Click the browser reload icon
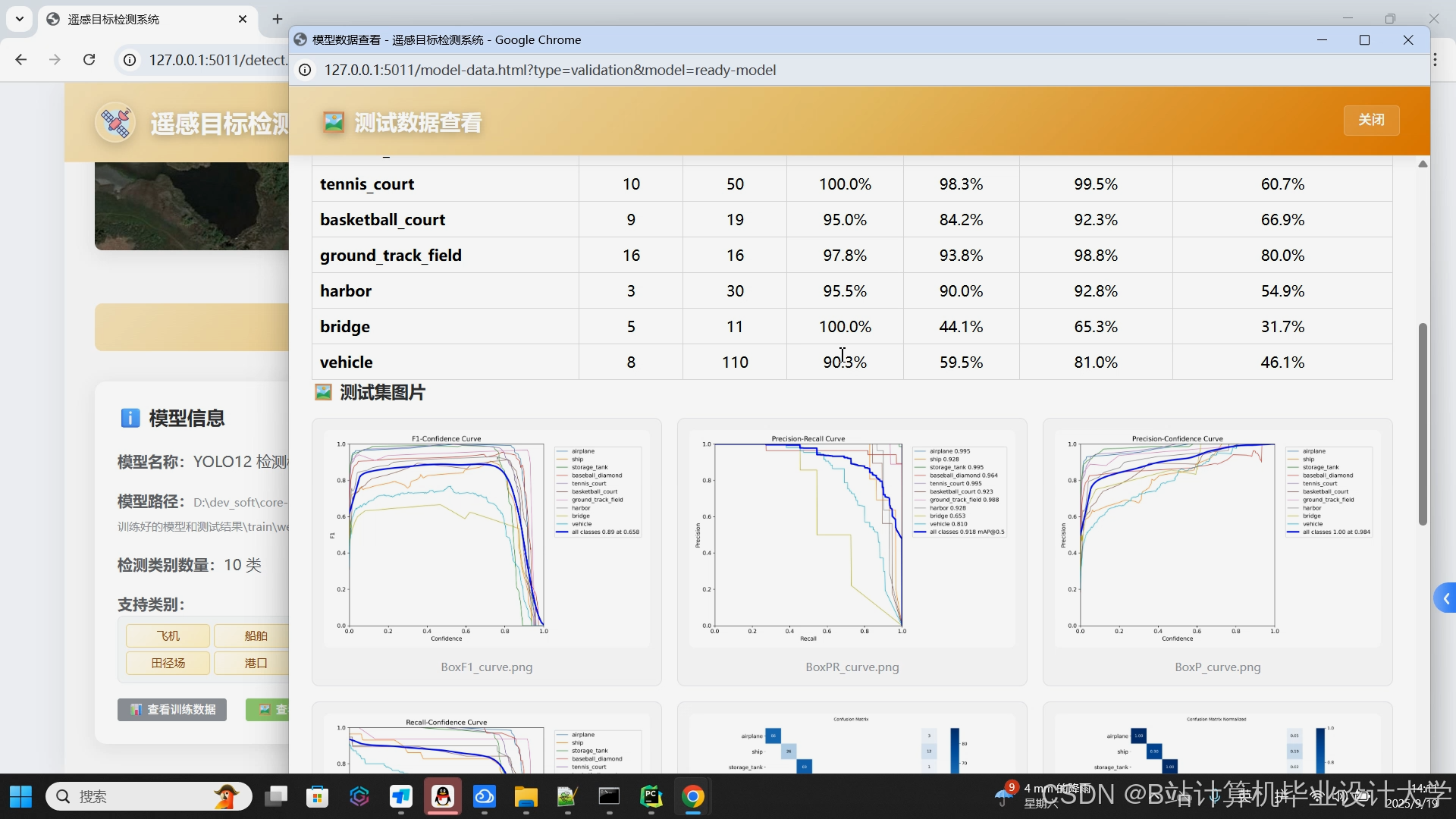1456x819 pixels. coord(89,60)
